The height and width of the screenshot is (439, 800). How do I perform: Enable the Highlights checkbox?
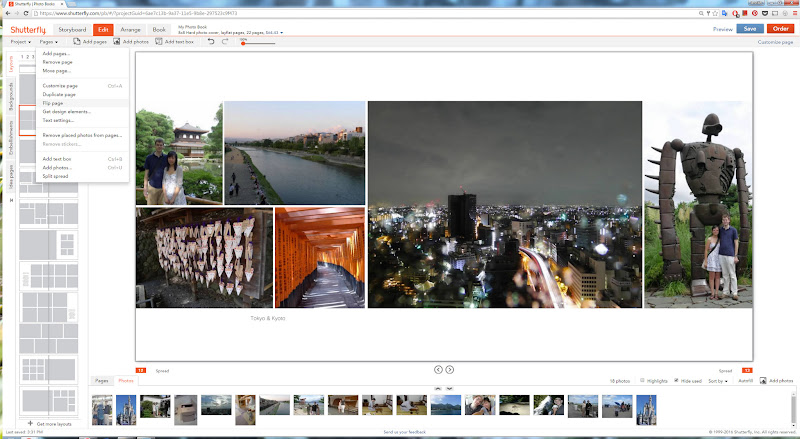tap(642, 381)
